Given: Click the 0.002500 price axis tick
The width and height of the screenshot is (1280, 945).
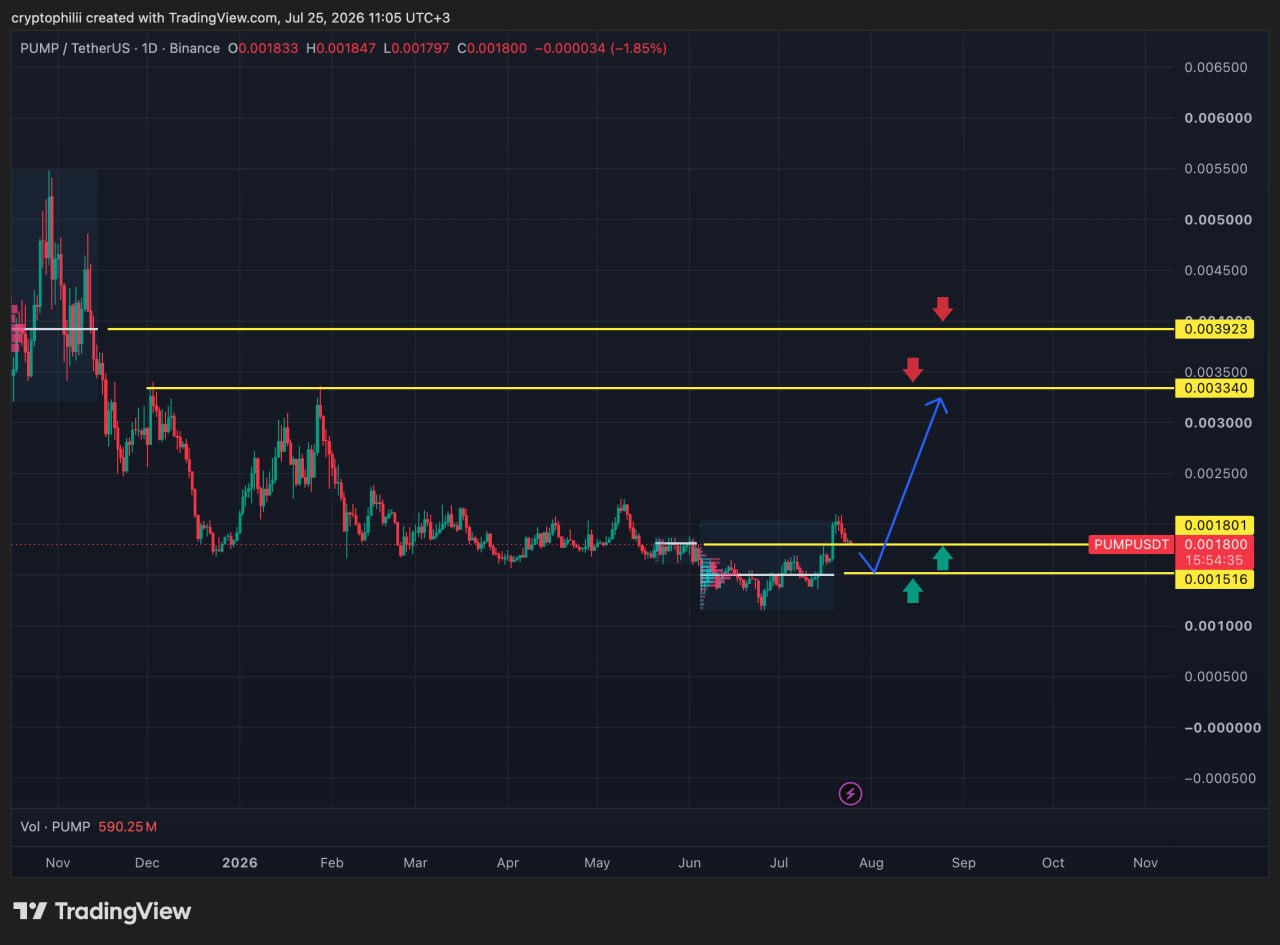Looking at the screenshot, I should pos(1215,474).
